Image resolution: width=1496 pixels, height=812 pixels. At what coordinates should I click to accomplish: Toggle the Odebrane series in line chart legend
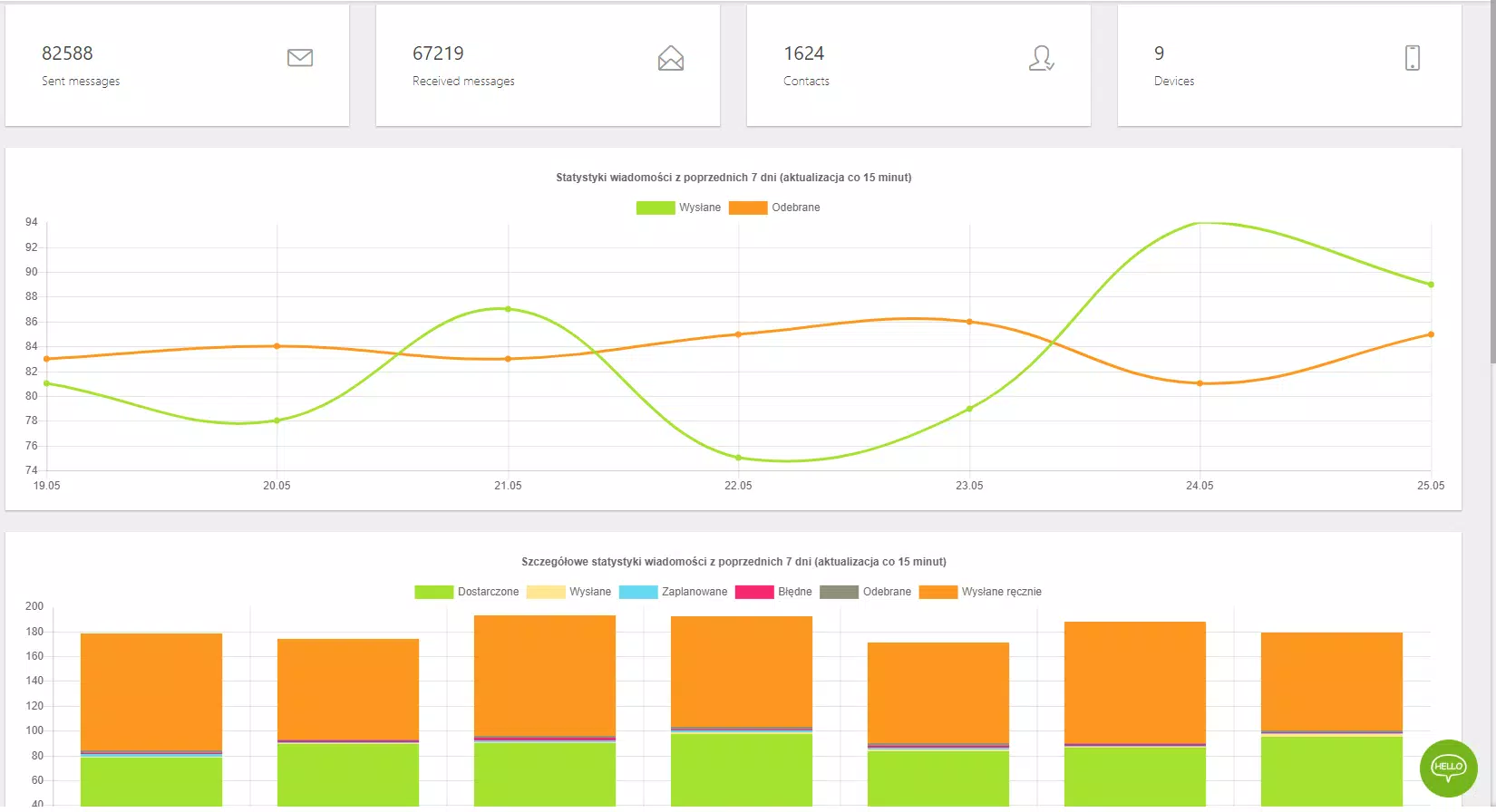pos(774,208)
